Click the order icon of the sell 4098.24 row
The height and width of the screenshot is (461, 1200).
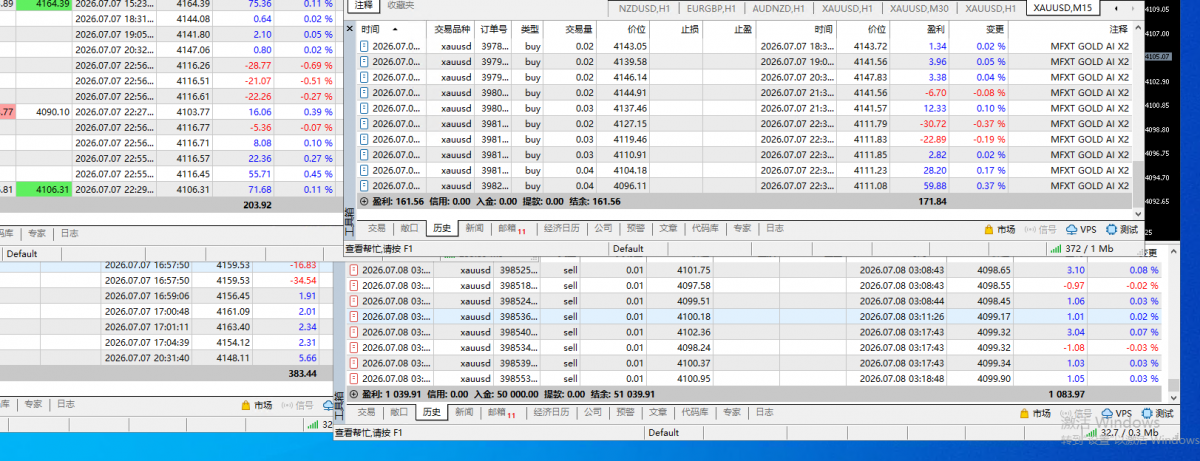coord(353,347)
